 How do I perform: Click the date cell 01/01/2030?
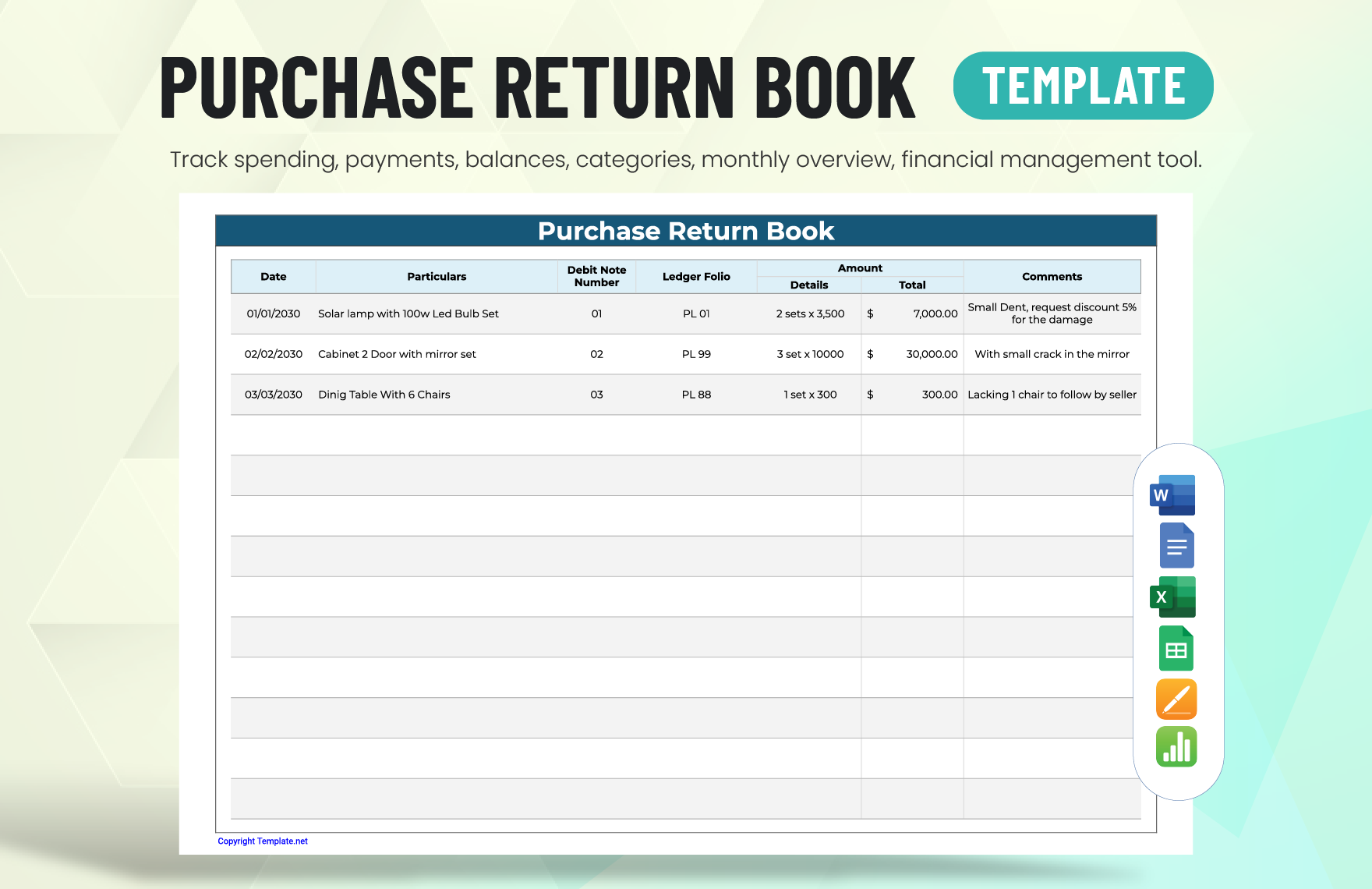point(274,313)
